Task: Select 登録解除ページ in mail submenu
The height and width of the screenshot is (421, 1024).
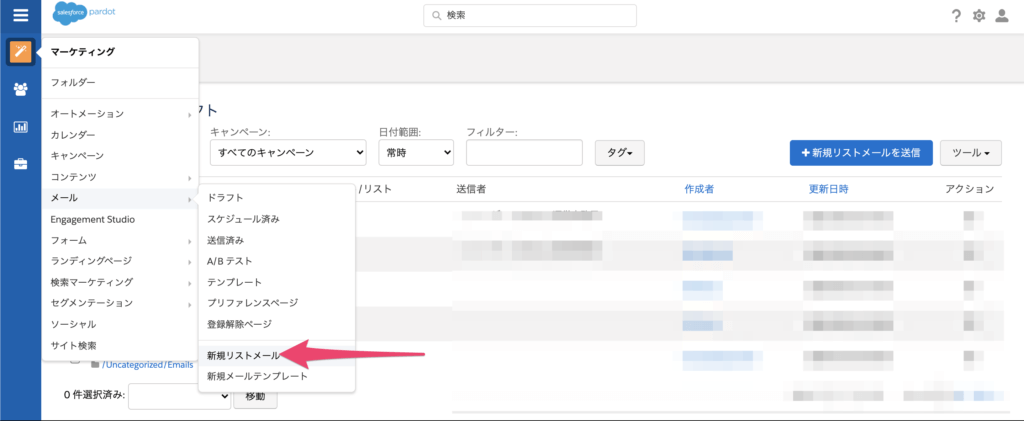Action: [277, 324]
